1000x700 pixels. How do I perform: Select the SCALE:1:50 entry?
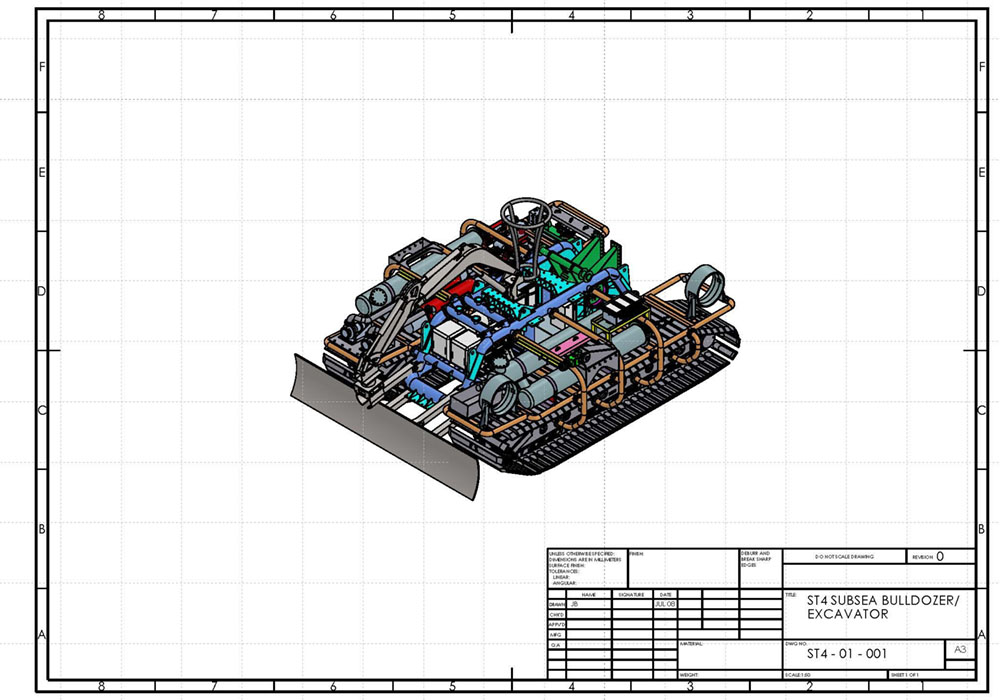pos(798,674)
